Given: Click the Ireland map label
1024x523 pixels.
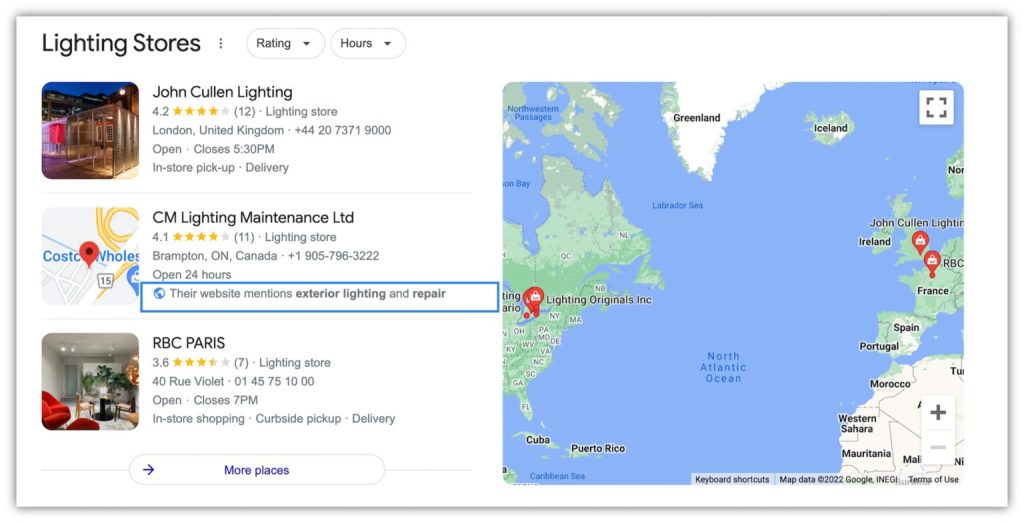Looking at the screenshot, I should pyautogui.click(x=874, y=242).
